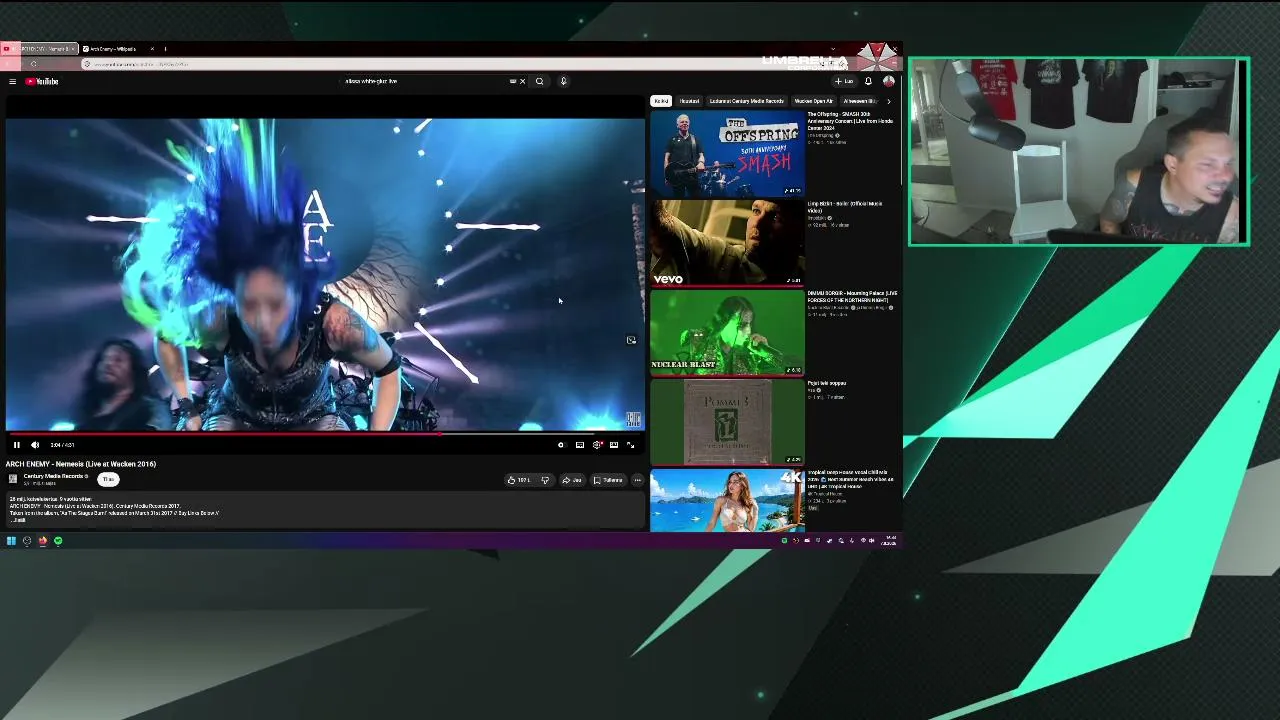Close the Arch Enemy Wikipedia tab
Viewport: 1280px width, 720px height.
[x=152, y=48]
